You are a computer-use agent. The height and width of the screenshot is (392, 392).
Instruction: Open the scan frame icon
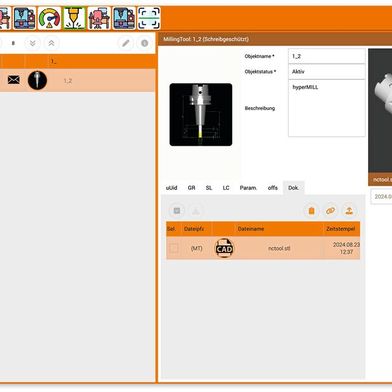[149, 18]
